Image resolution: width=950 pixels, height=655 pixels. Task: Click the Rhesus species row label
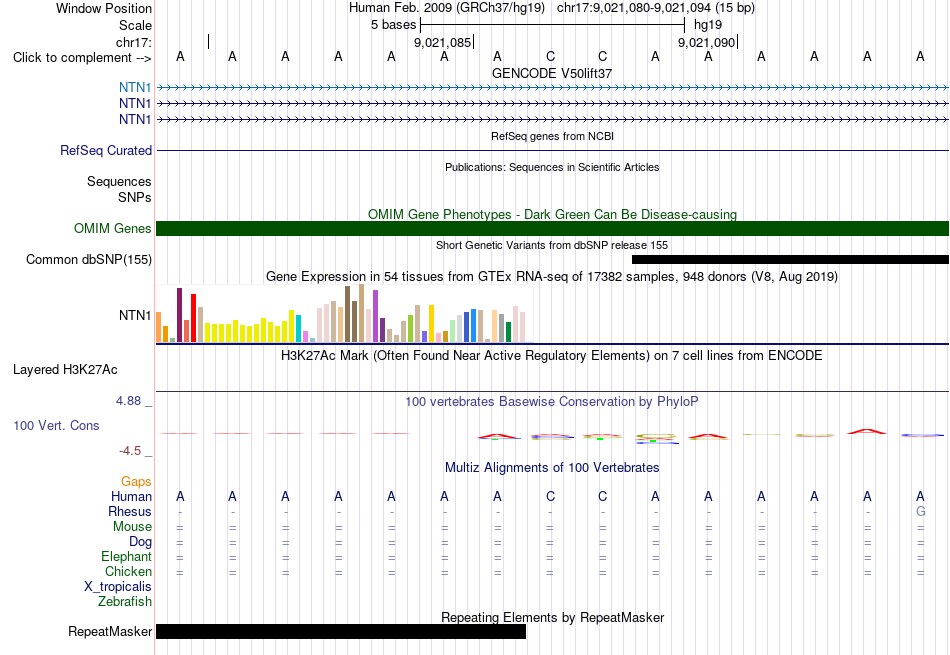130,511
